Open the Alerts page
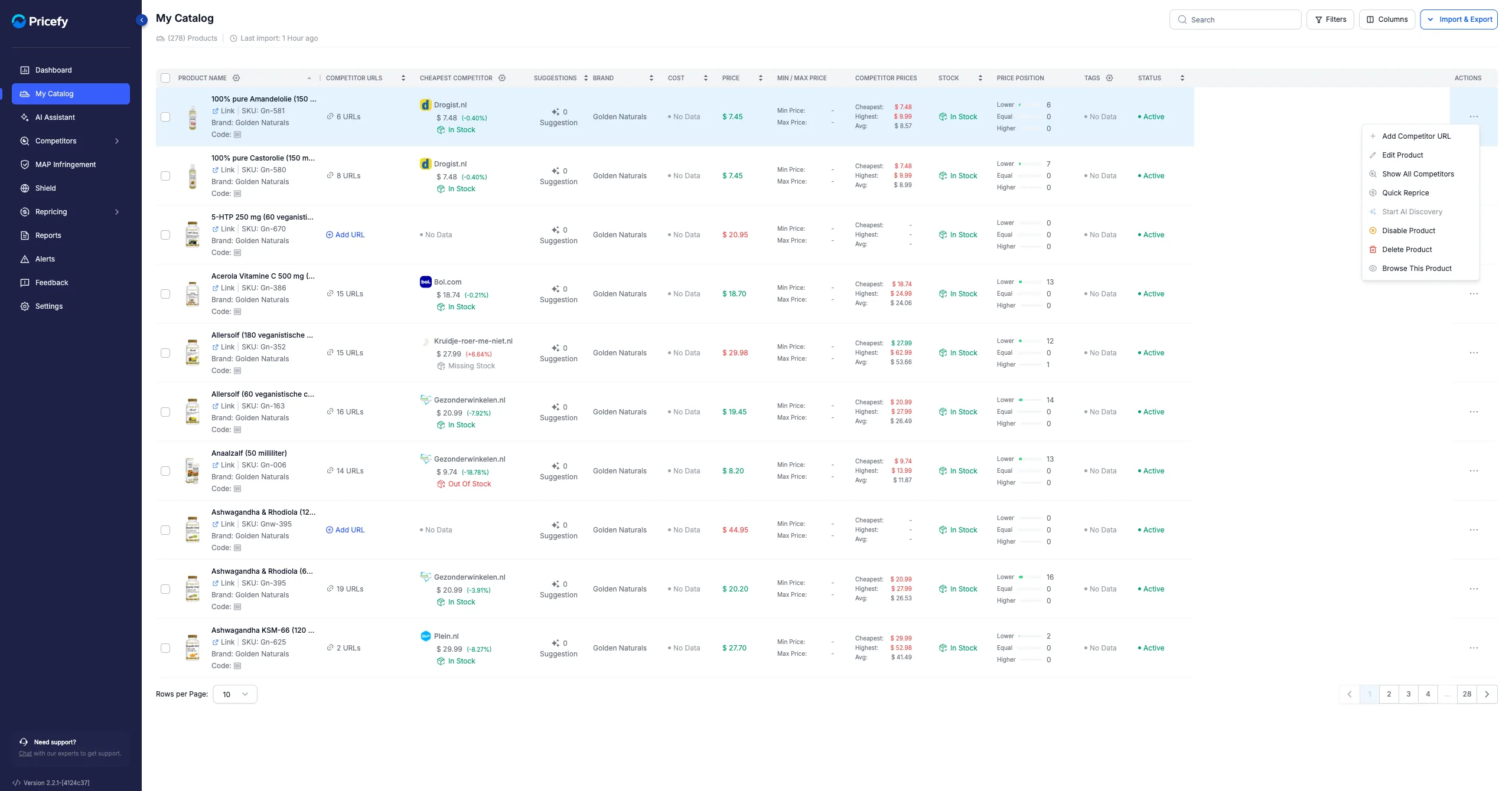1512x791 pixels. 71,259
